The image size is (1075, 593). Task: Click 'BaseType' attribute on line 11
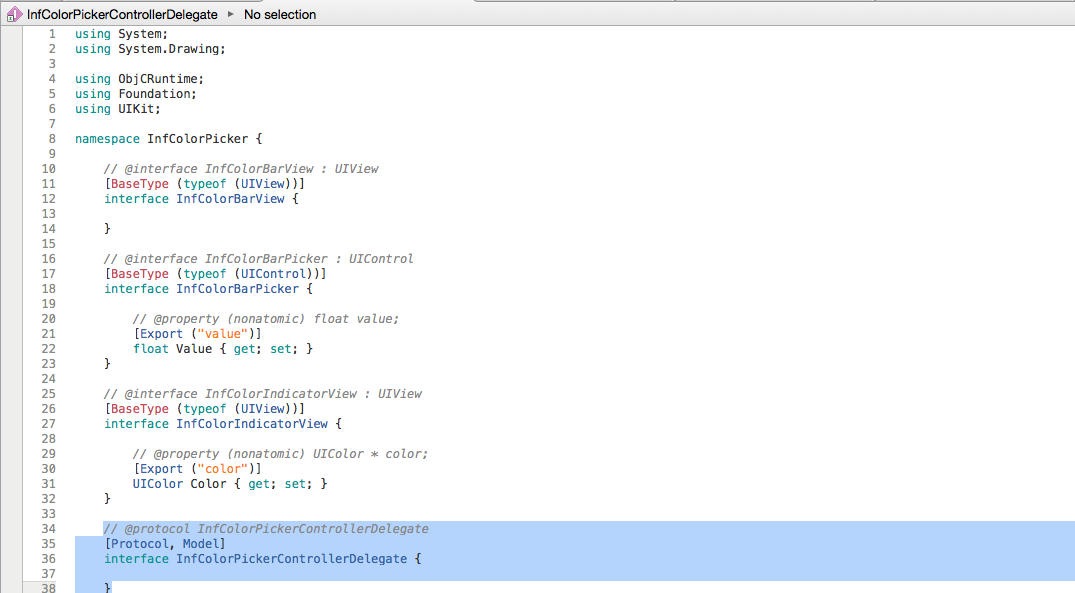[140, 184]
